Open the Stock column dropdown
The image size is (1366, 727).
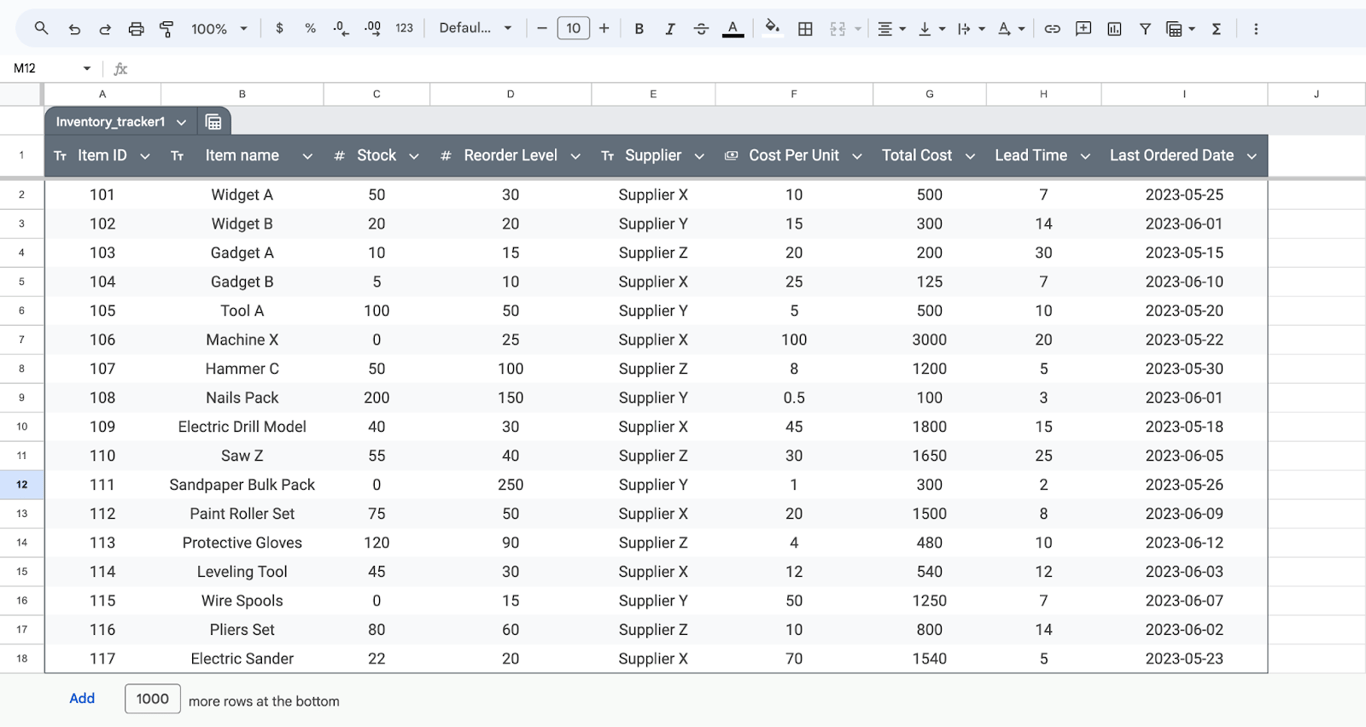(x=414, y=156)
